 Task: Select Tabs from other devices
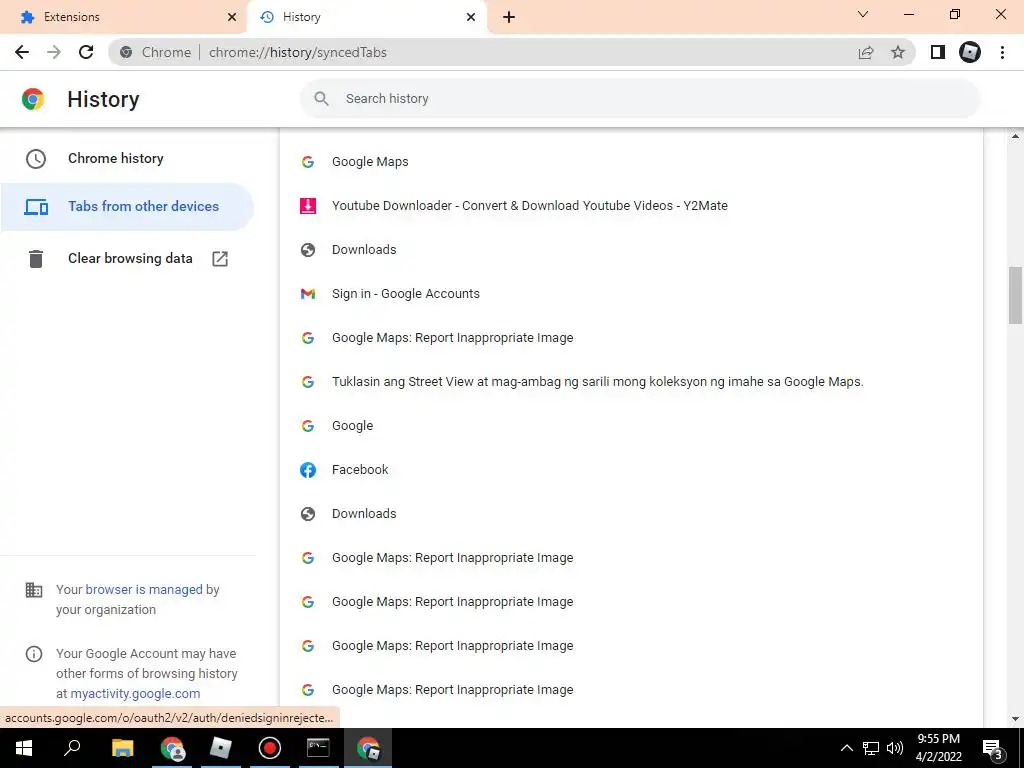tap(127, 207)
